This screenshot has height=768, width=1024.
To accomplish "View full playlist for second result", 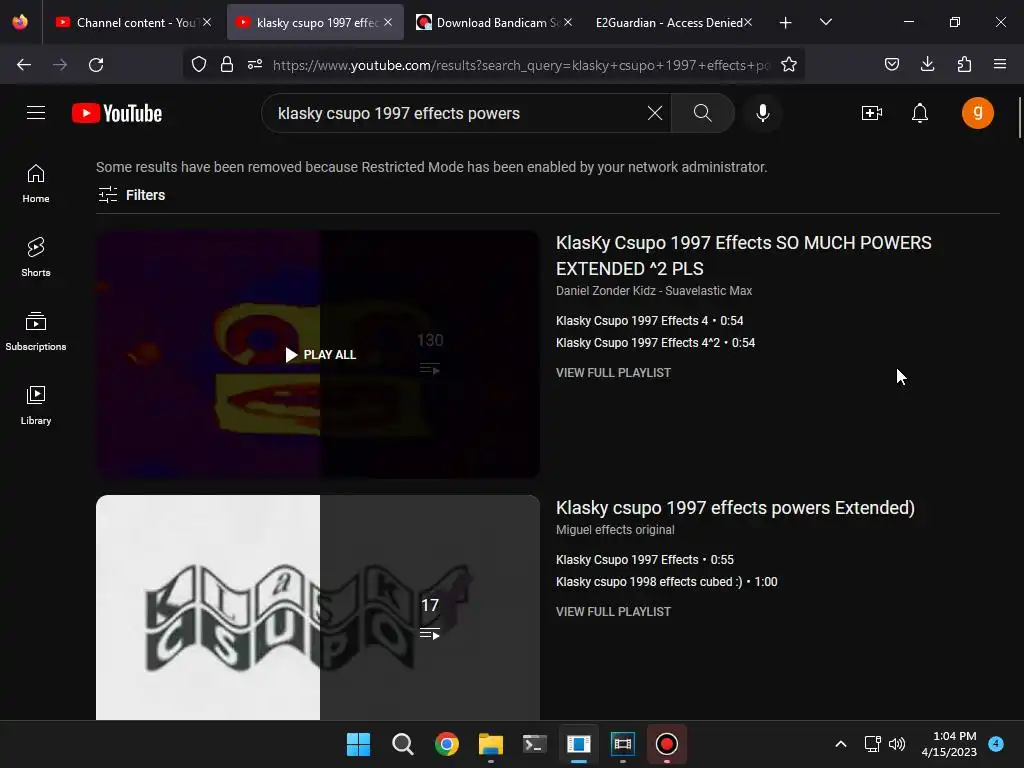I will point(613,612).
